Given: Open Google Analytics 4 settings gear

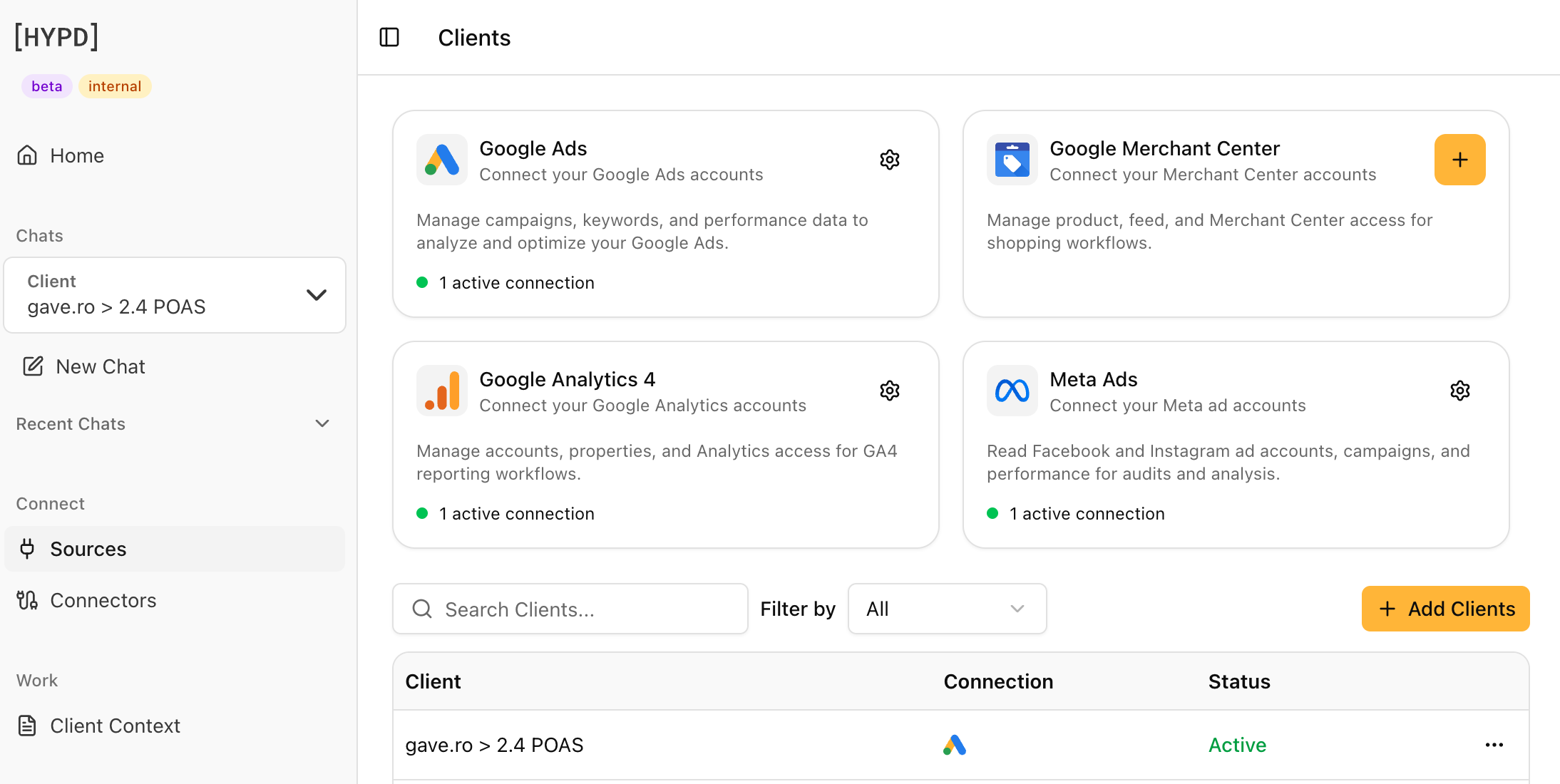Looking at the screenshot, I should 890,391.
